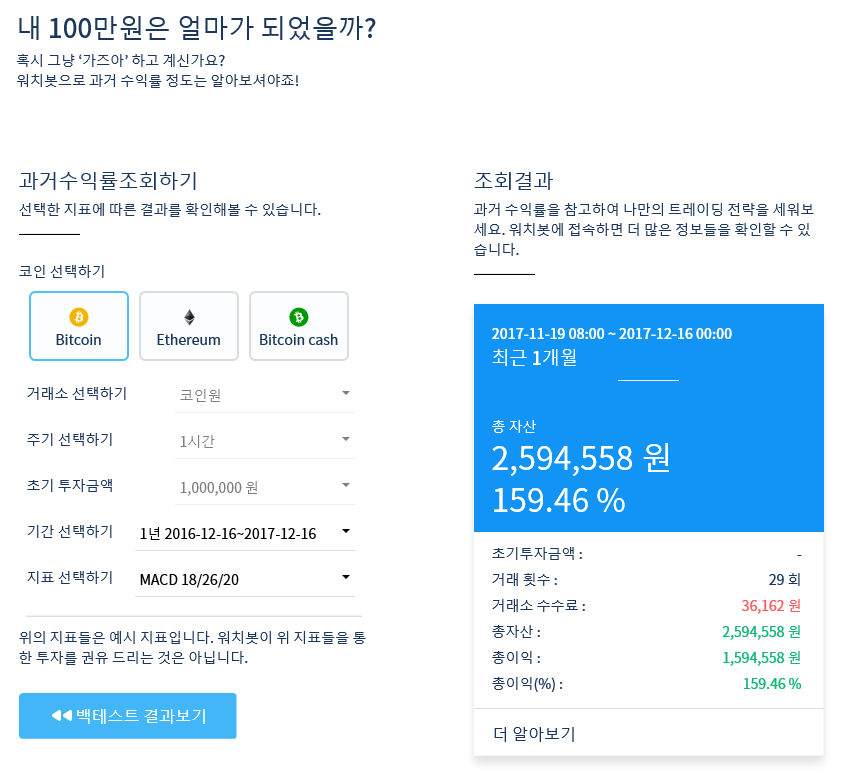This screenshot has height=771, width=842.
Task: Click the 내 100만원은 얼마가 되었을까? title
Action: click(197, 28)
